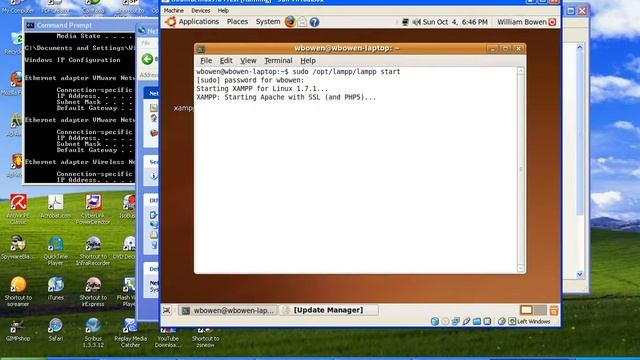Click the VirtualBox shared folders status icon
Viewport: 640px width, 360px height.
coord(477,322)
